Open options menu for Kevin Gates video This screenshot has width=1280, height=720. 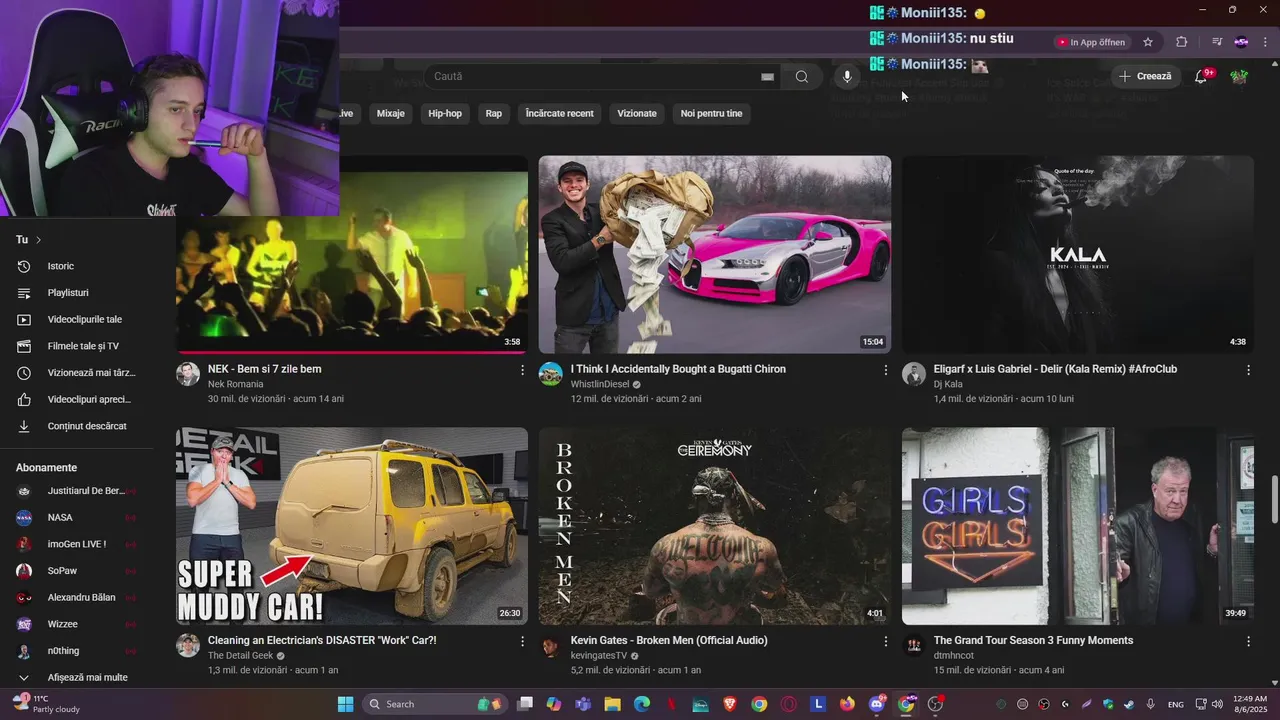(x=885, y=641)
